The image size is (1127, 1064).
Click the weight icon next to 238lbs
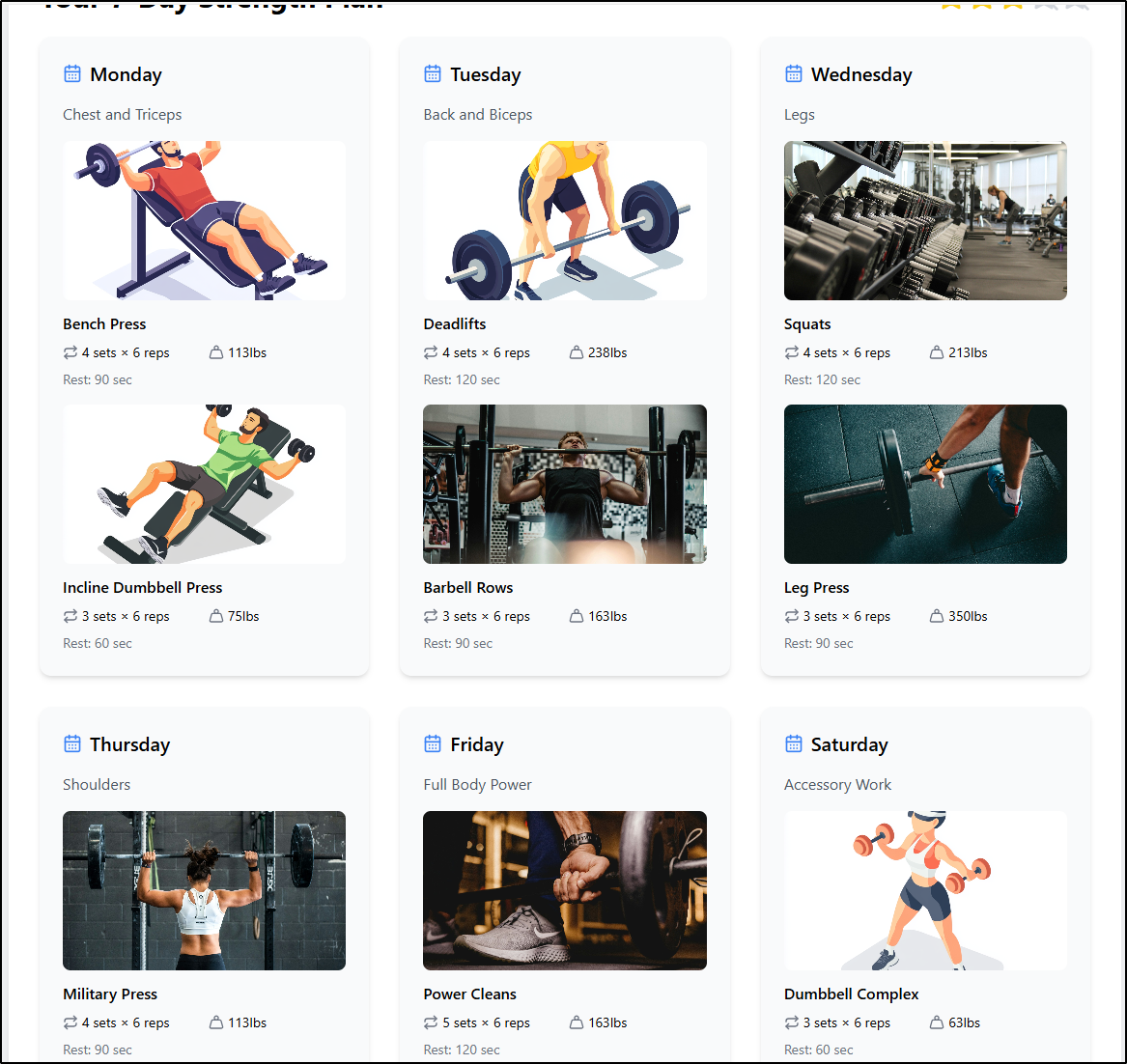pos(576,352)
